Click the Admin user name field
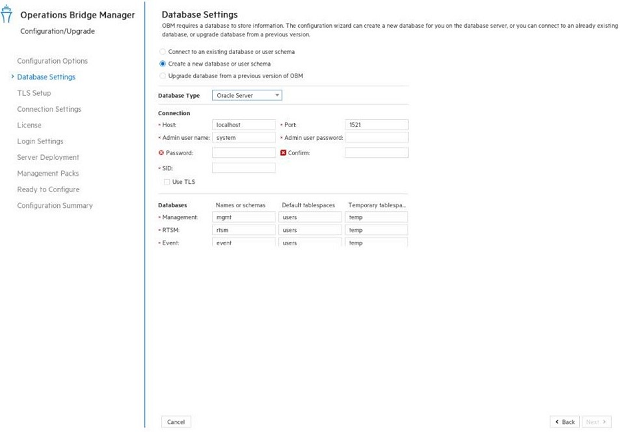This screenshot has height=432, width=620. click(244, 138)
